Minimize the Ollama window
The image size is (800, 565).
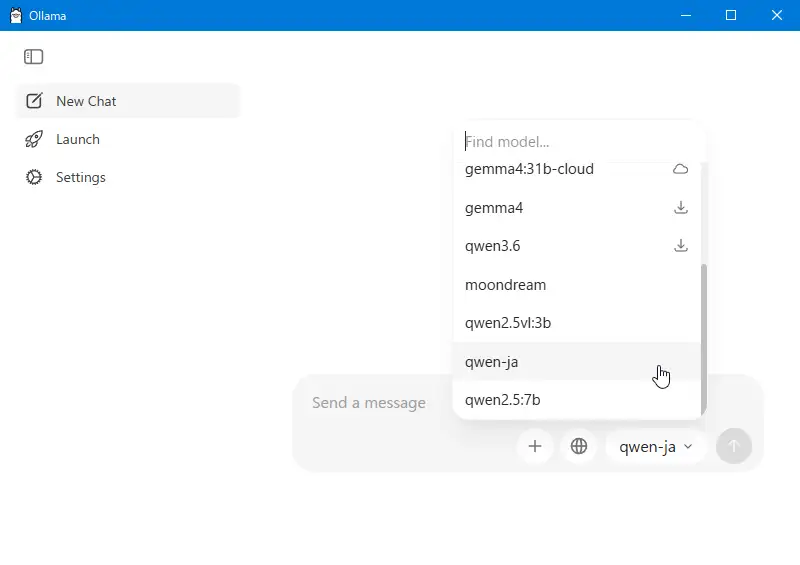686,15
